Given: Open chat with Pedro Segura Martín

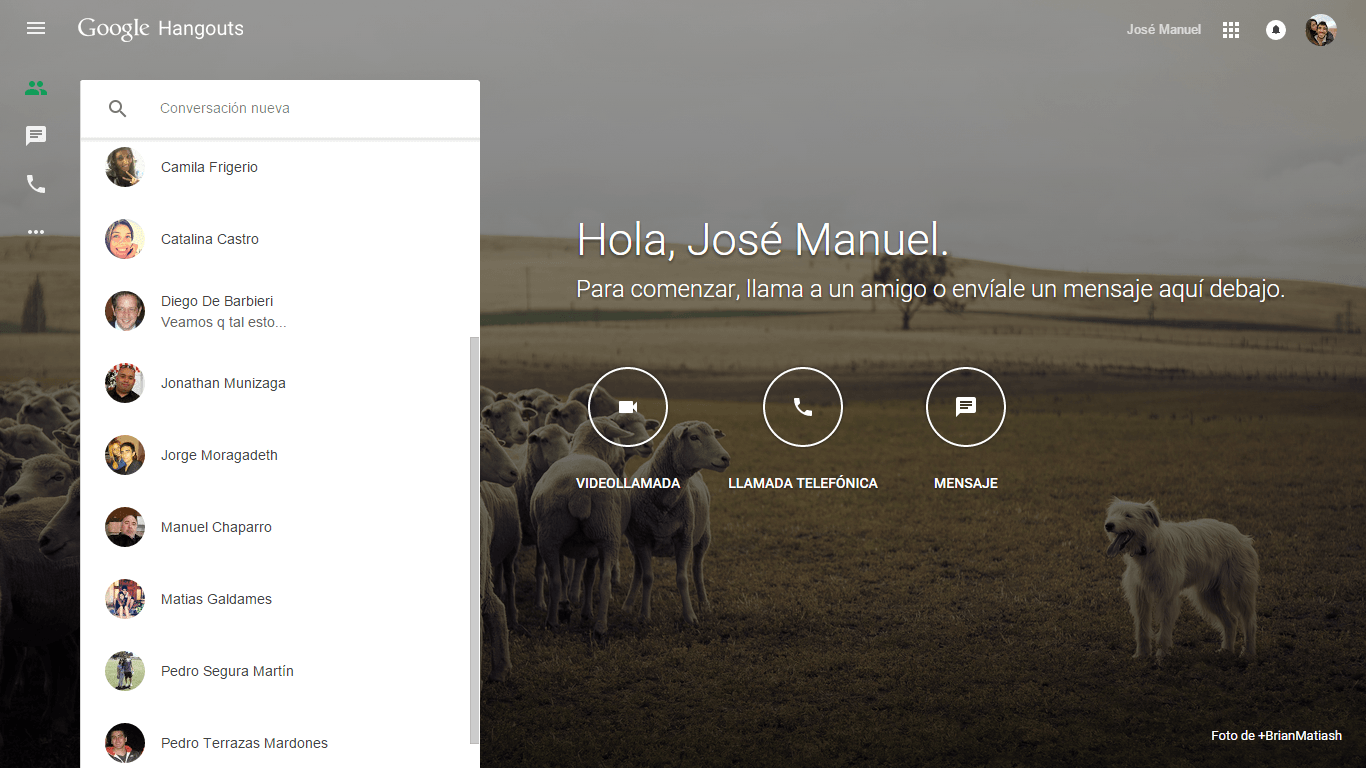Looking at the screenshot, I should [x=280, y=671].
